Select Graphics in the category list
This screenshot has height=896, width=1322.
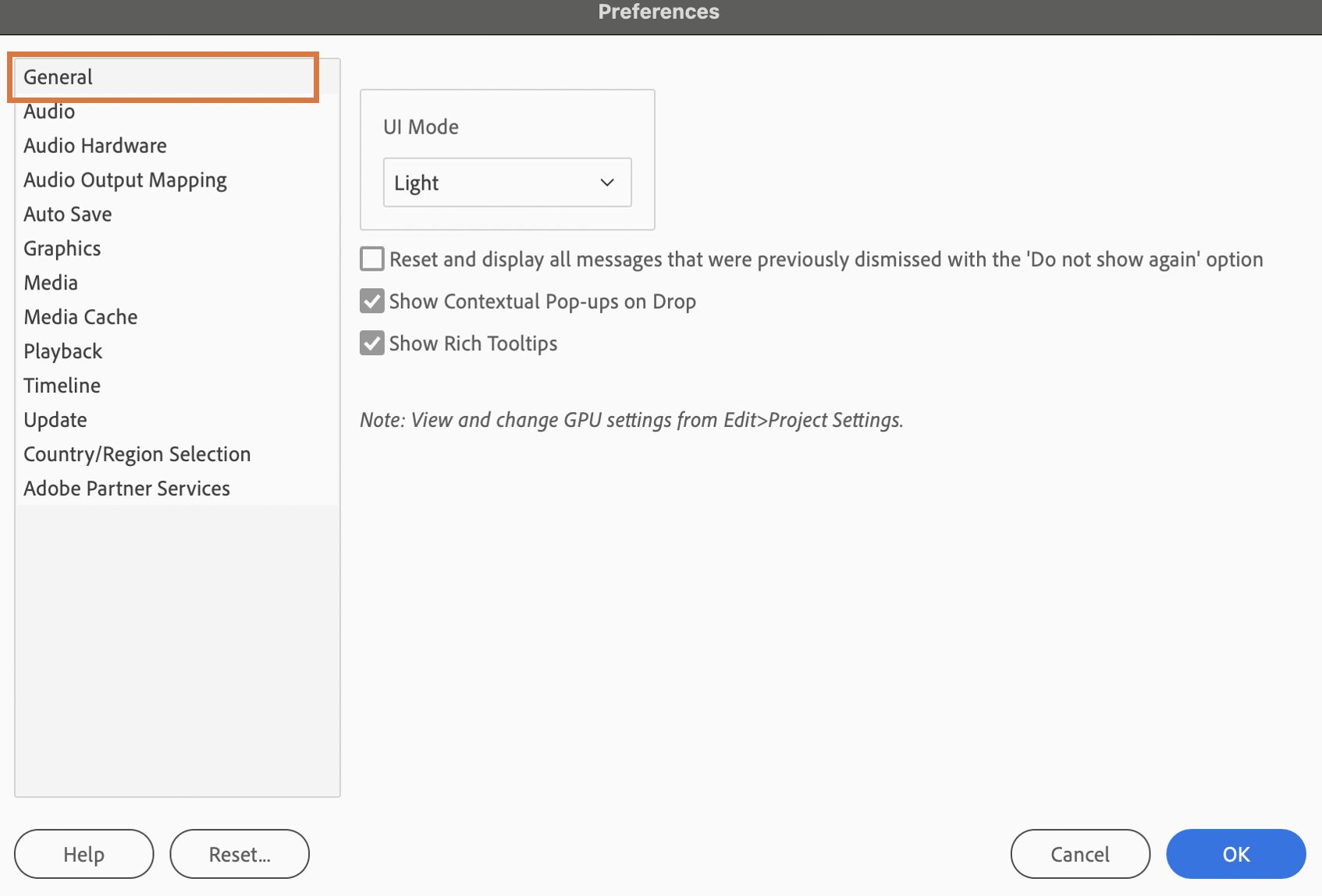[62, 249]
